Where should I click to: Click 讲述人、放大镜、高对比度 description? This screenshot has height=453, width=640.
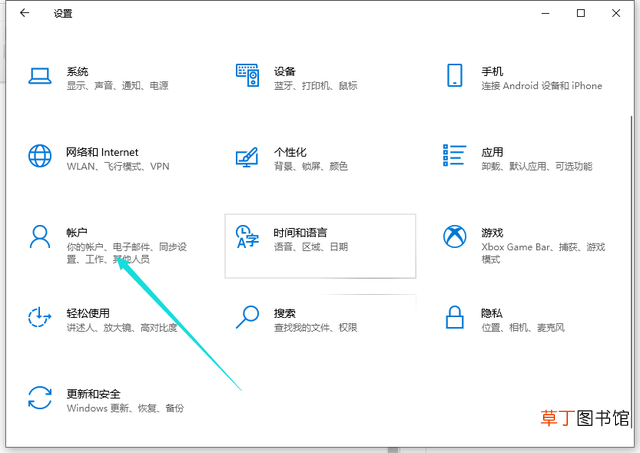pyautogui.click(x=122, y=327)
